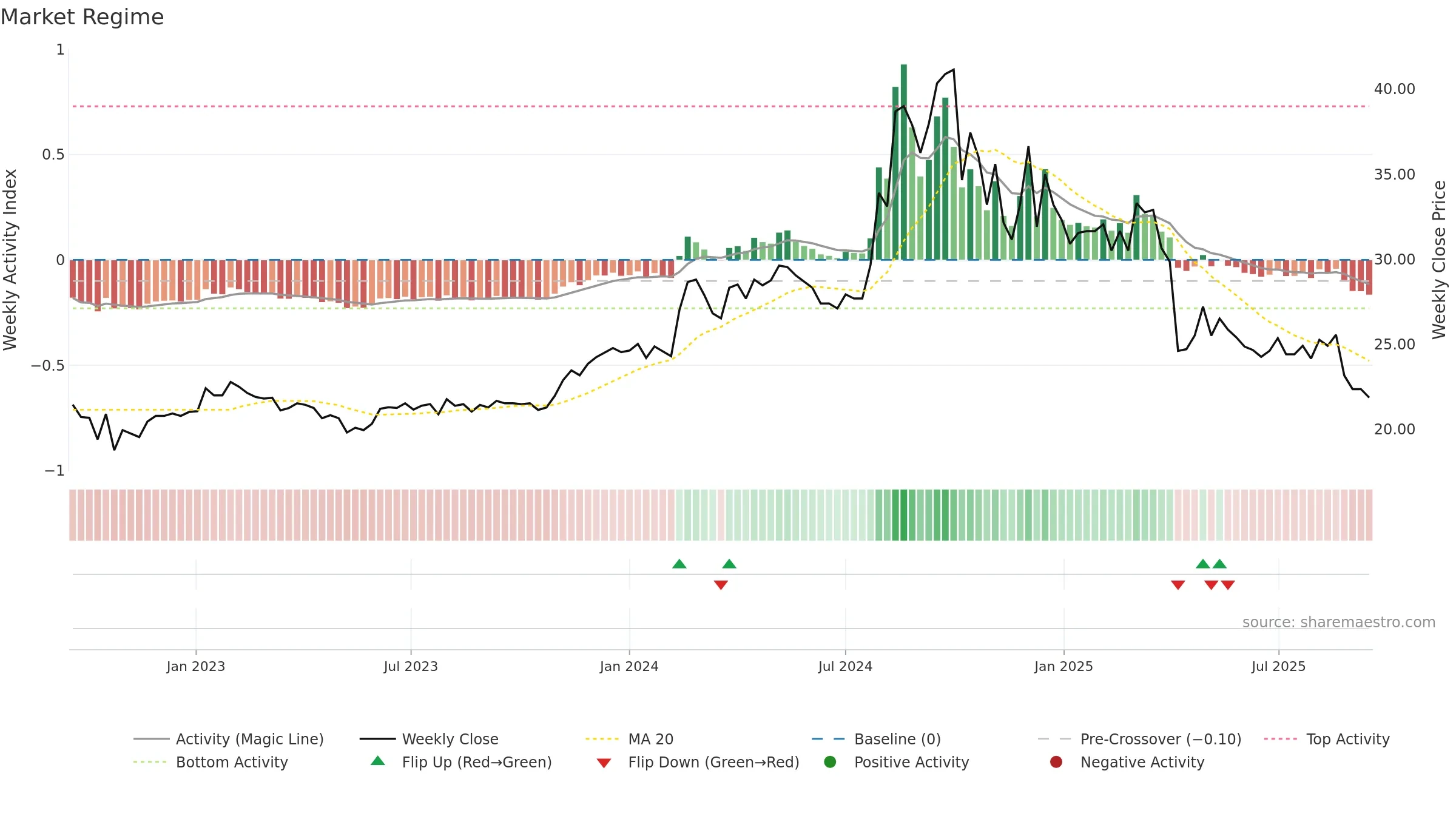
Task: Click the green Flip Up triangle legend icon
Action: 378,761
